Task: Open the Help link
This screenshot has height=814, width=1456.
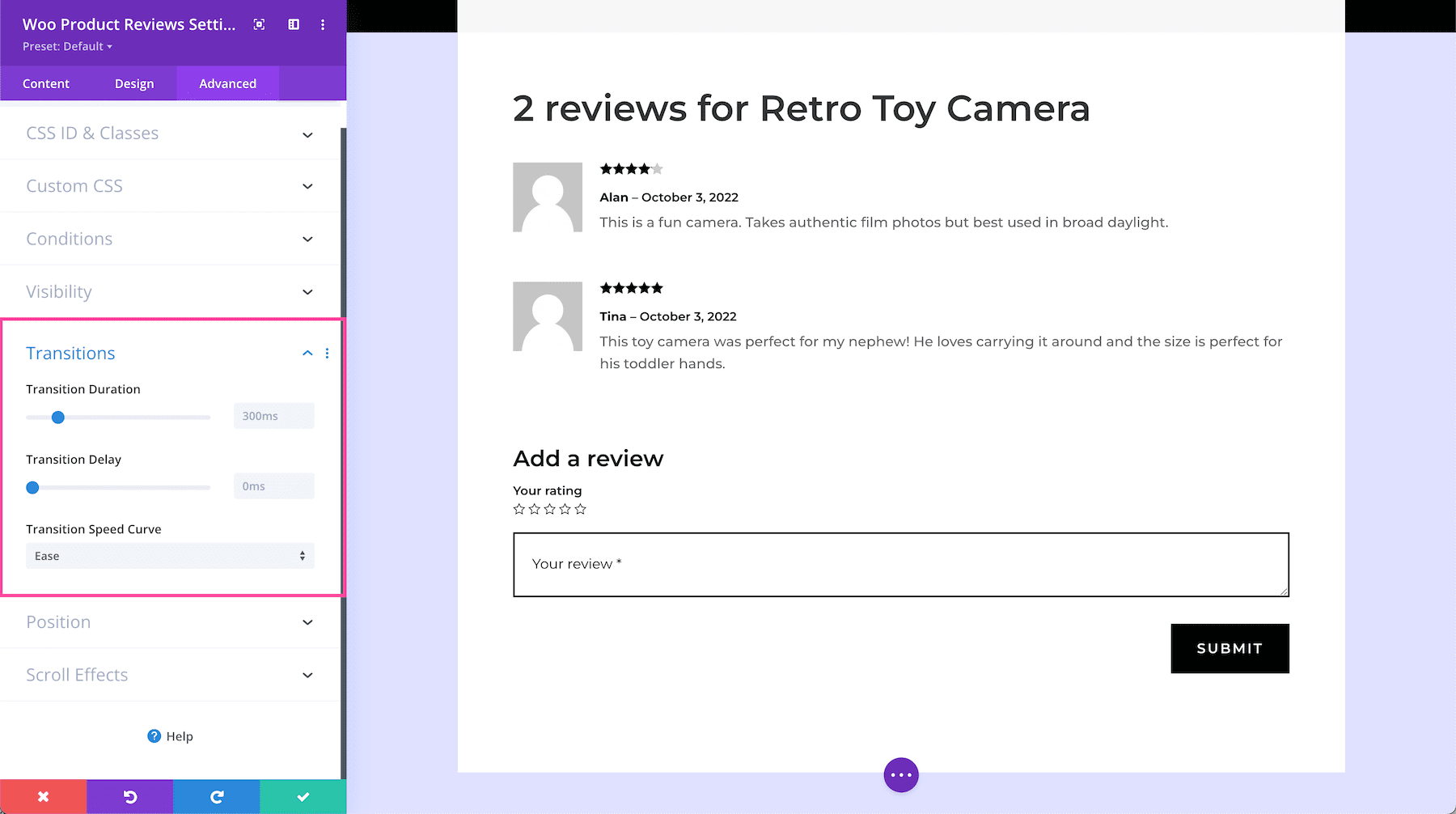Action: tap(171, 736)
